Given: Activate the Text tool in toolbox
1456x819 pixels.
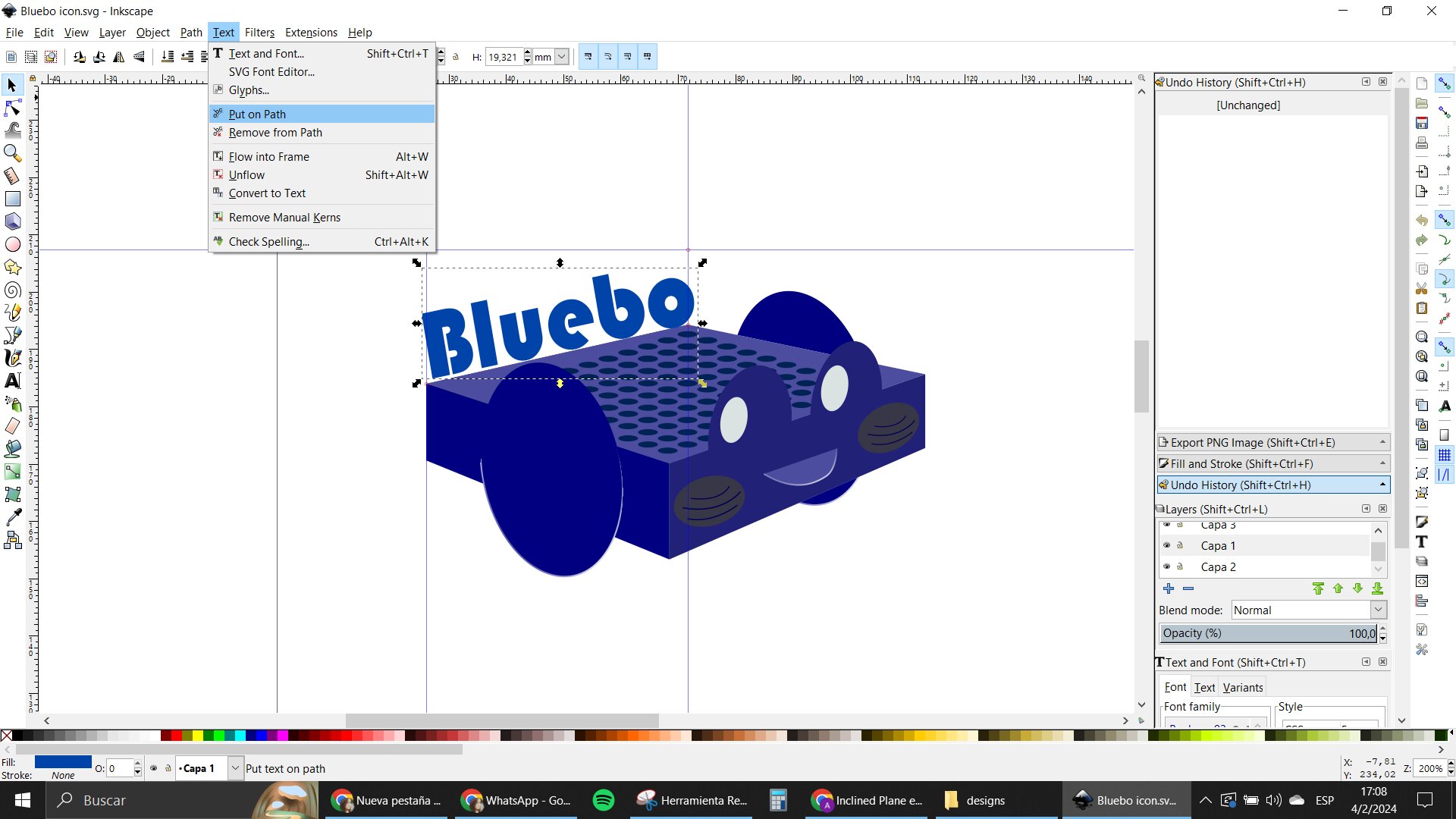Looking at the screenshot, I should (x=12, y=381).
